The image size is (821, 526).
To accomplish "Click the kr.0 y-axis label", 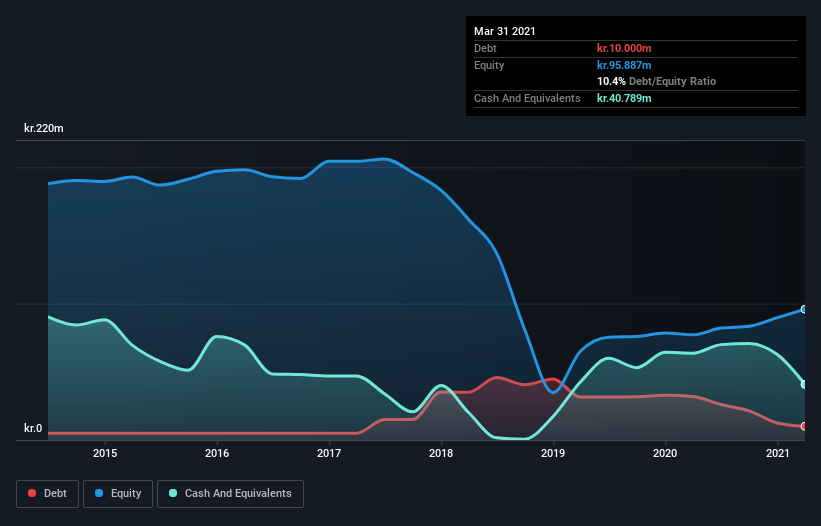I will 33,428.
